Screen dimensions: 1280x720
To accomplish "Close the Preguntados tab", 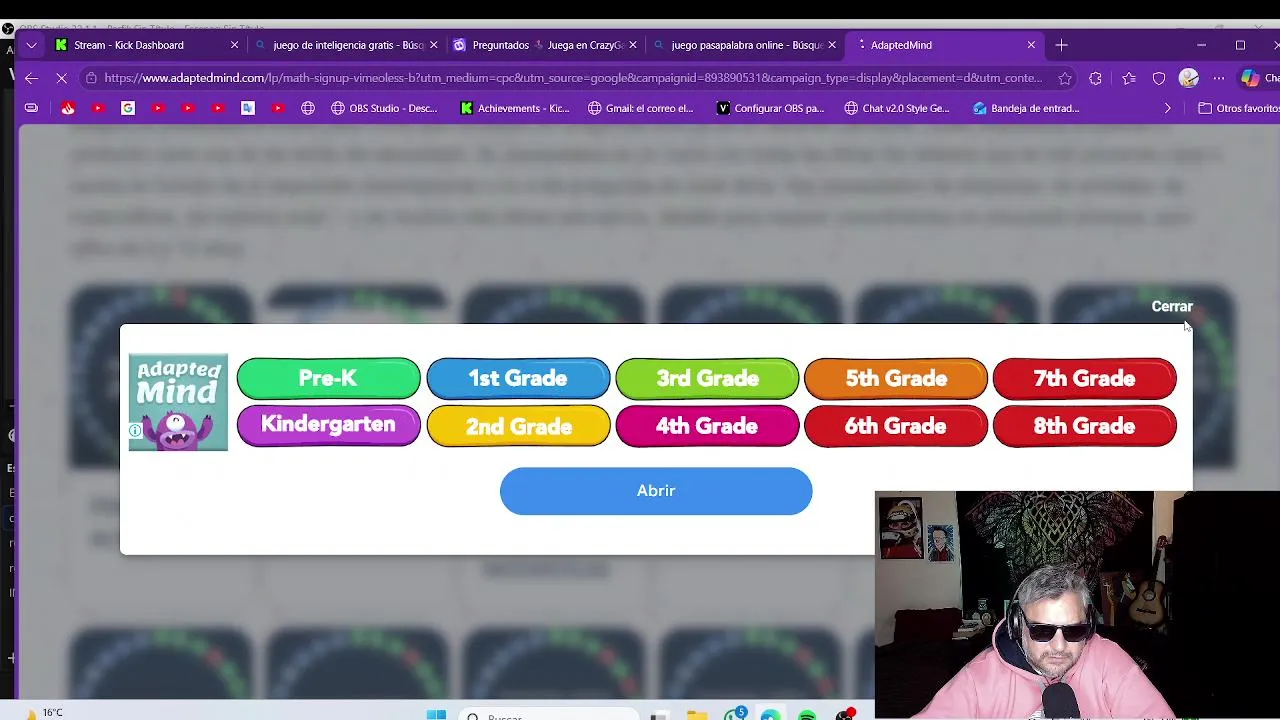I will coord(633,45).
